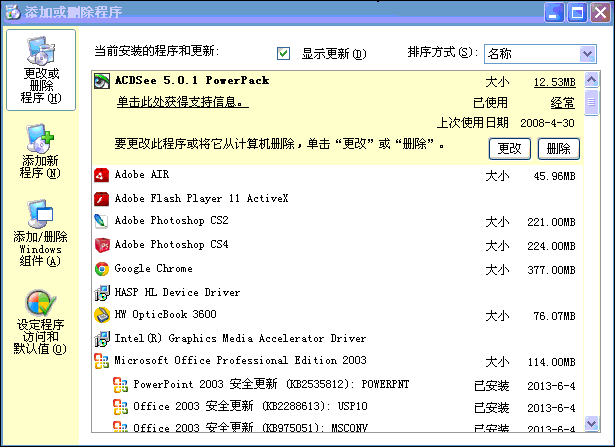Click the 45.96MB size value
This screenshot has width=615, height=447.
pos(554,176)
